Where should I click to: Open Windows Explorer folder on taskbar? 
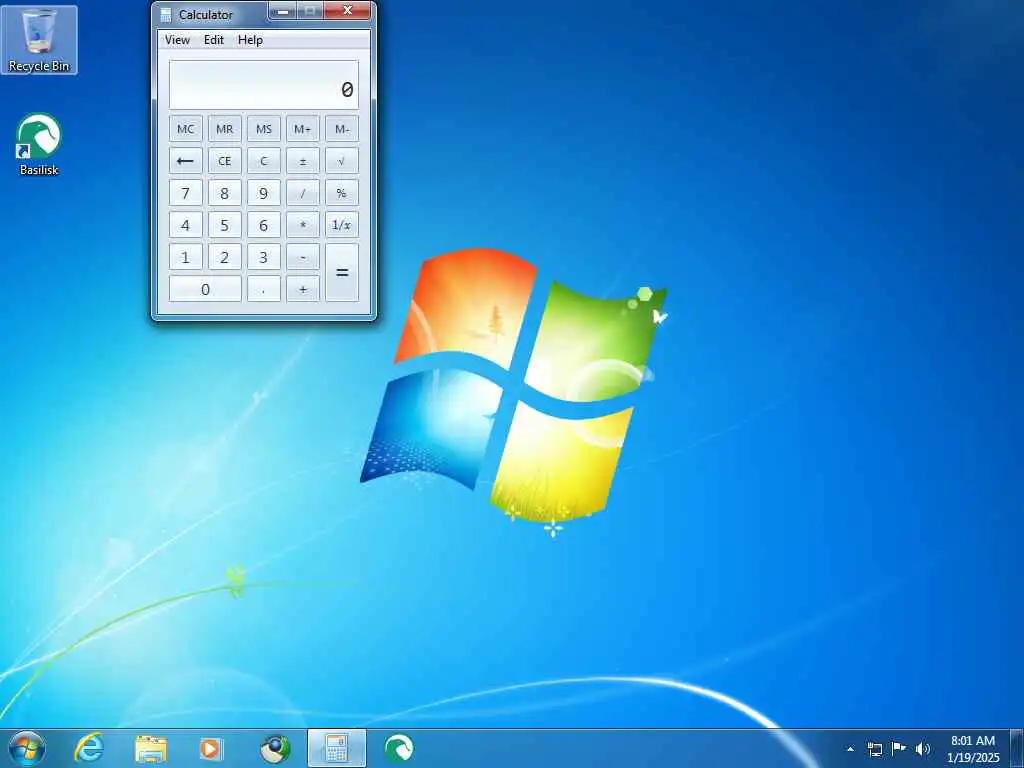[x=151, y=748]
